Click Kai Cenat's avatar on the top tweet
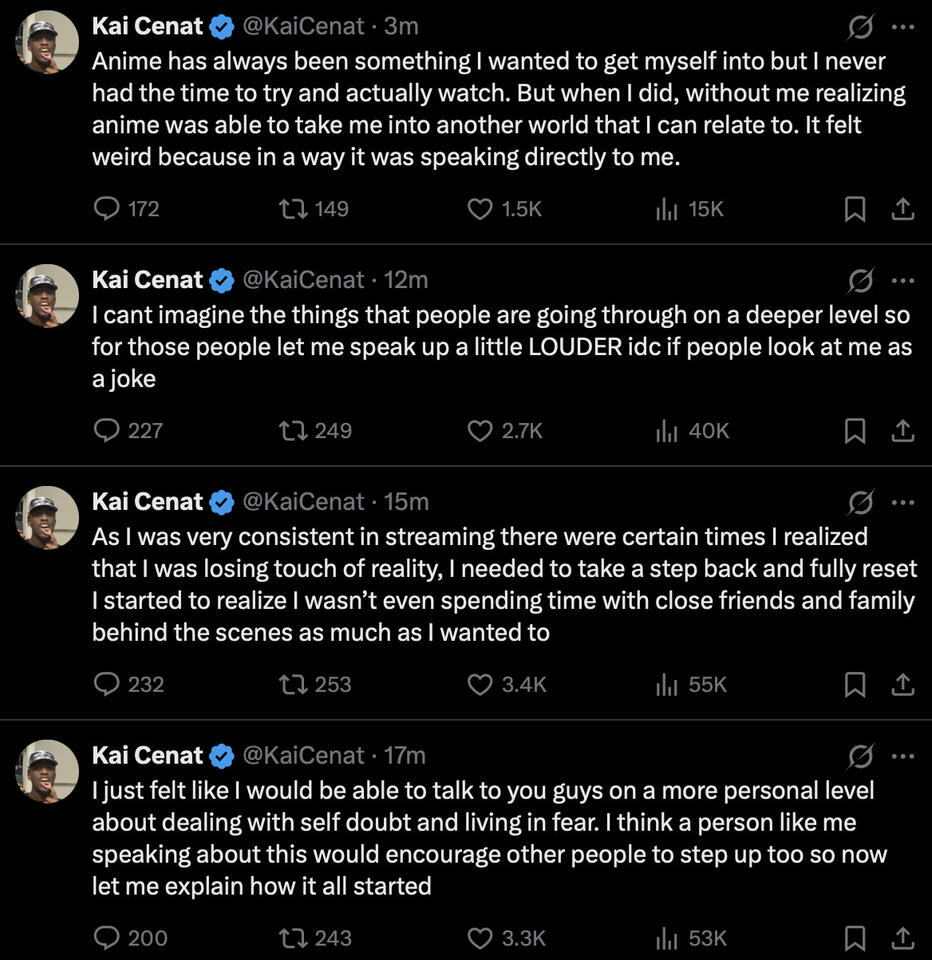Image resolution: width=932 pixels, height=960 pixels. (x=48, y=42)
